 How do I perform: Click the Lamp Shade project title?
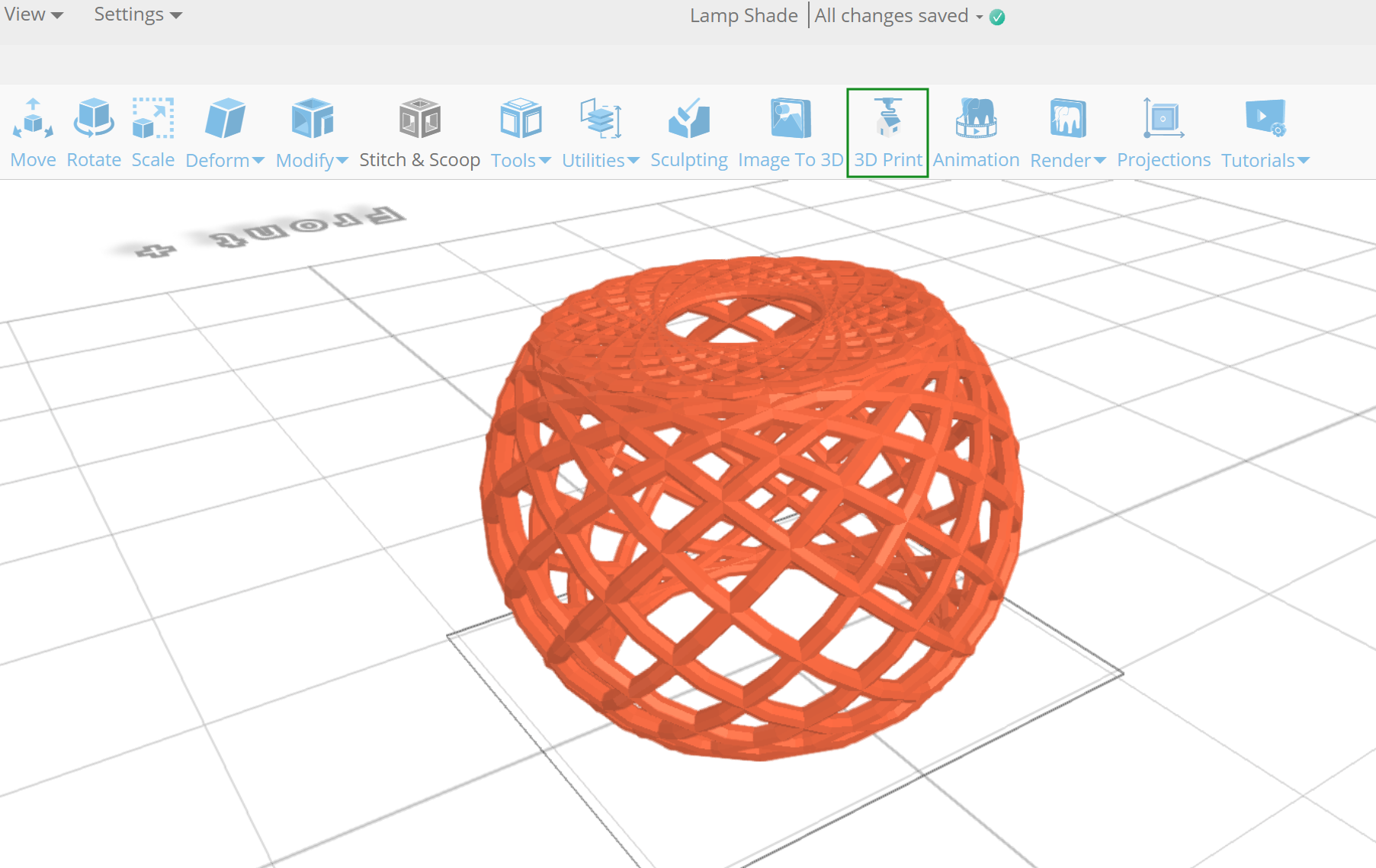coord(743,16)
